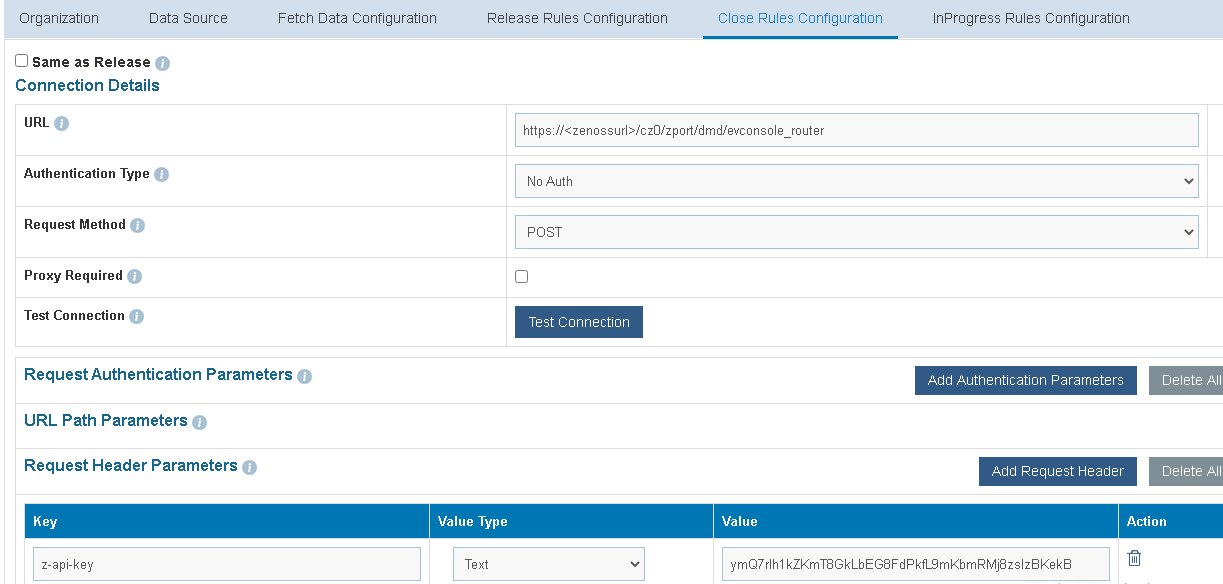Click Add Authentication Parameters button
Screen dimensions: 1223x584
pos(1025,380)
